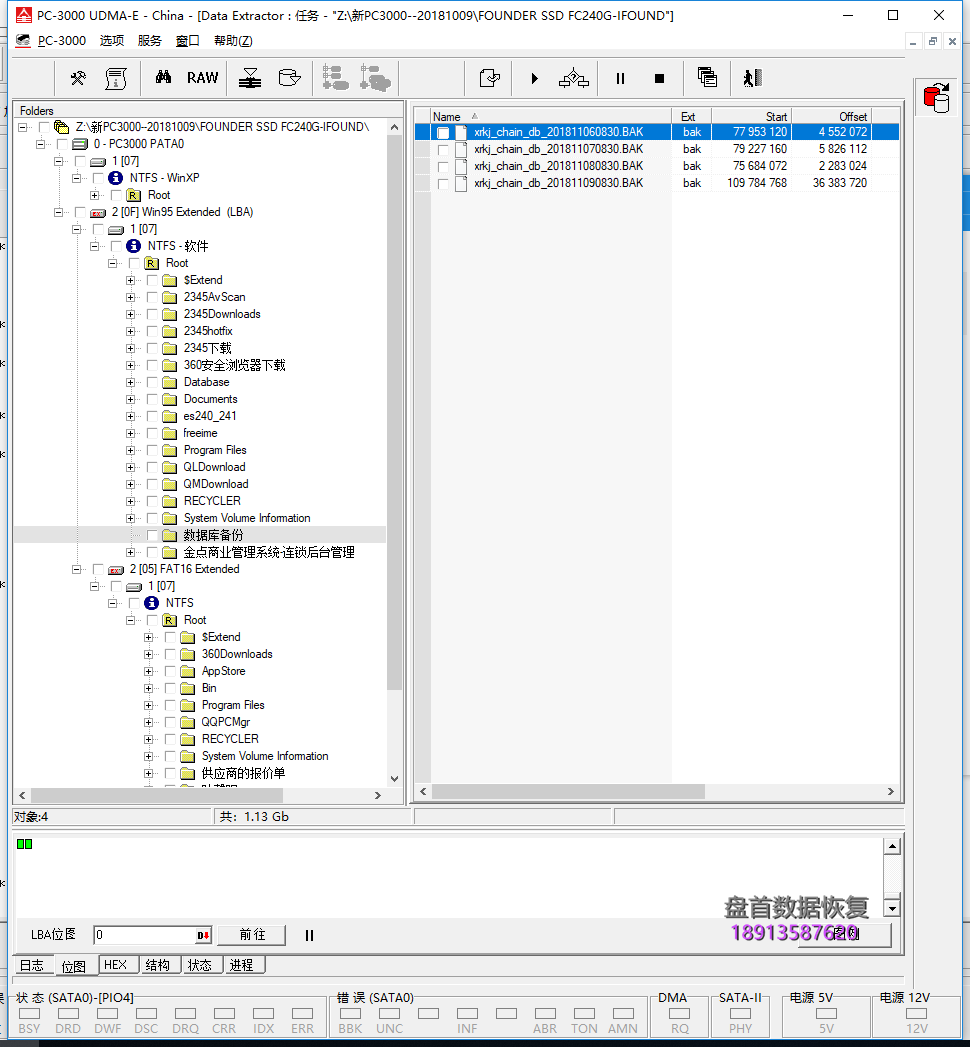Expand the QQPCMgr folder node

coord(148,722)
